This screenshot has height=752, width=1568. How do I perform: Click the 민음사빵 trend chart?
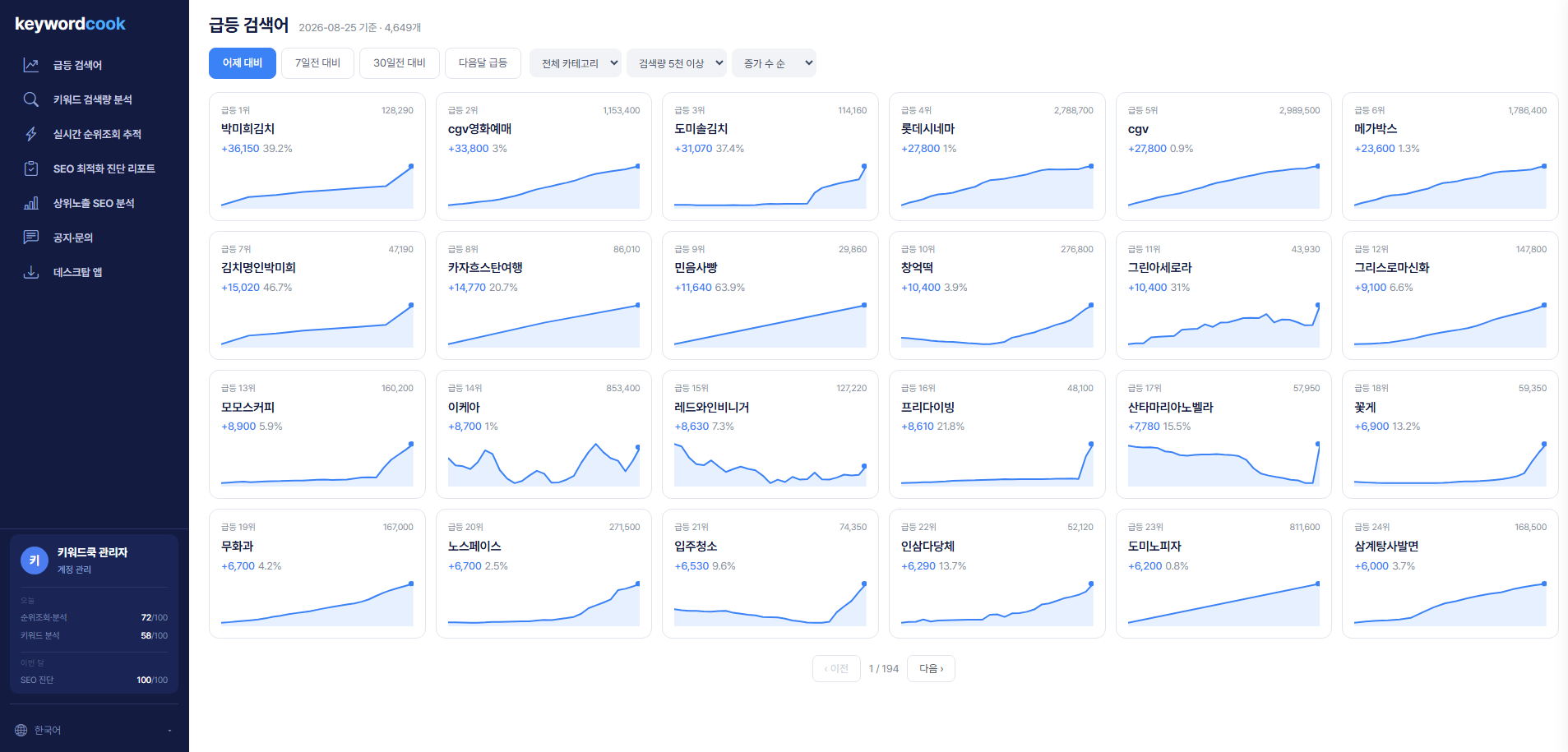click(770, 325)
